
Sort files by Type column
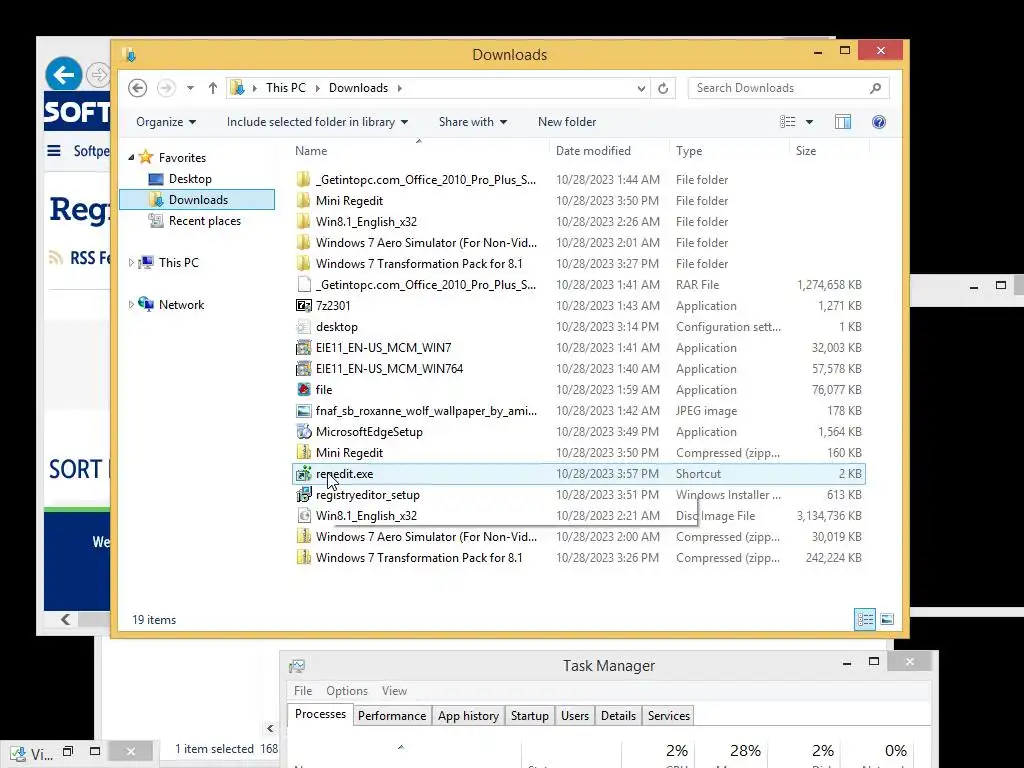pyautogui.click(x=689, y=151)
